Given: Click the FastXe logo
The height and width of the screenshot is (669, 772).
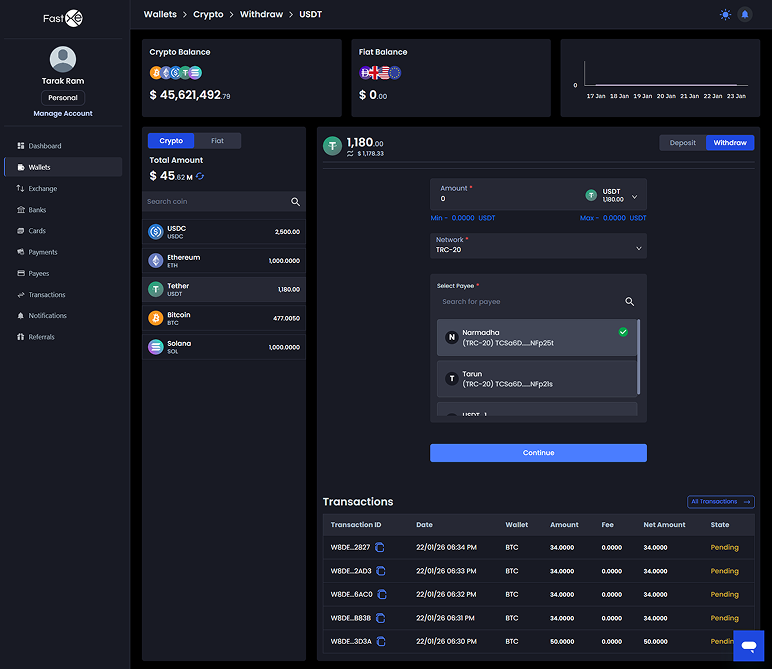Looking at the screenshot, I should pos(63,19).
